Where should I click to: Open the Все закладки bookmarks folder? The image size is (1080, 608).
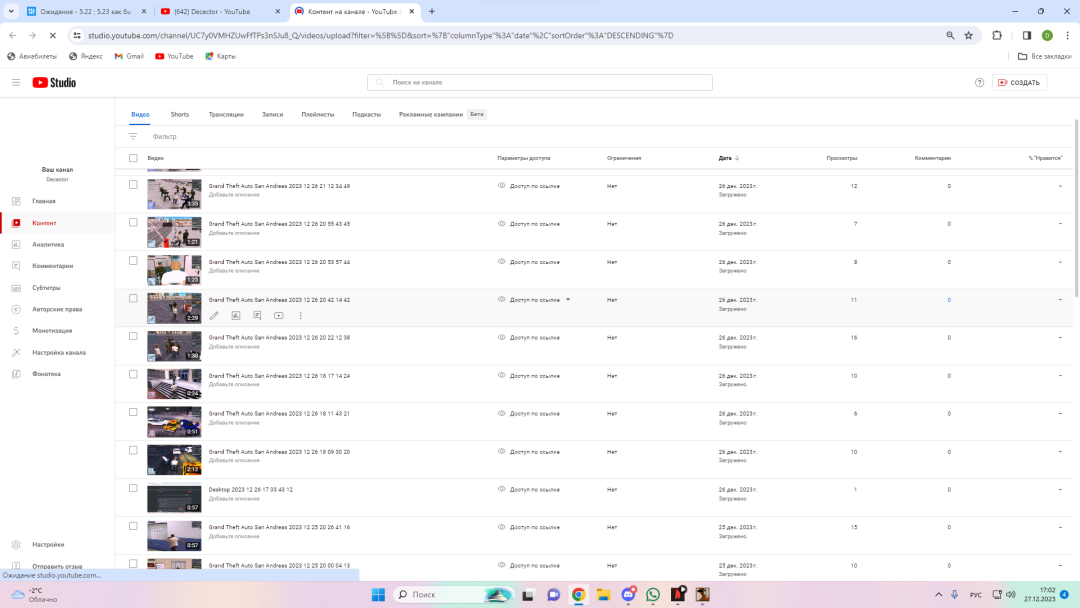tap(1045, 56)
